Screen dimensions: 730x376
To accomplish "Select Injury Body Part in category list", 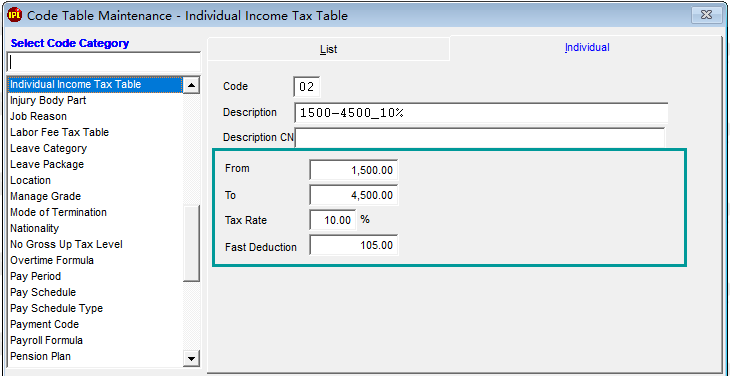I will point(95,101).
